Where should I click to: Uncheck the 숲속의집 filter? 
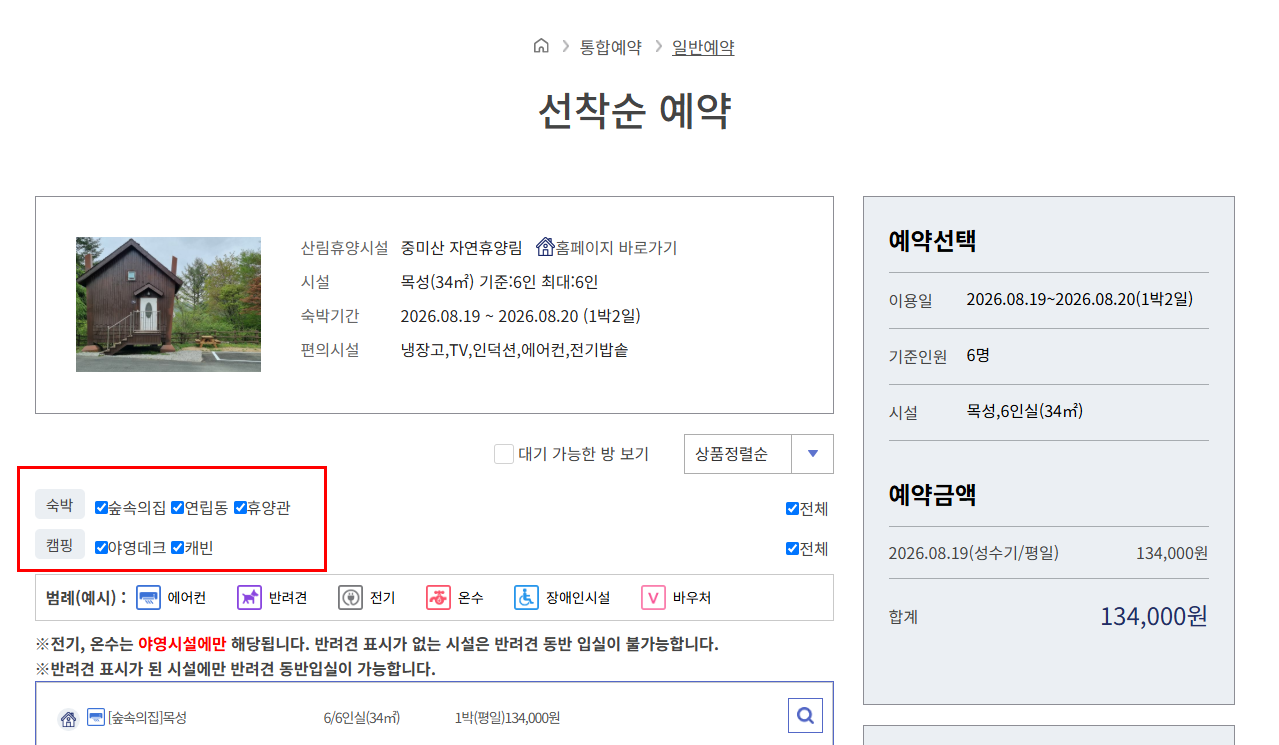point(101,508)
